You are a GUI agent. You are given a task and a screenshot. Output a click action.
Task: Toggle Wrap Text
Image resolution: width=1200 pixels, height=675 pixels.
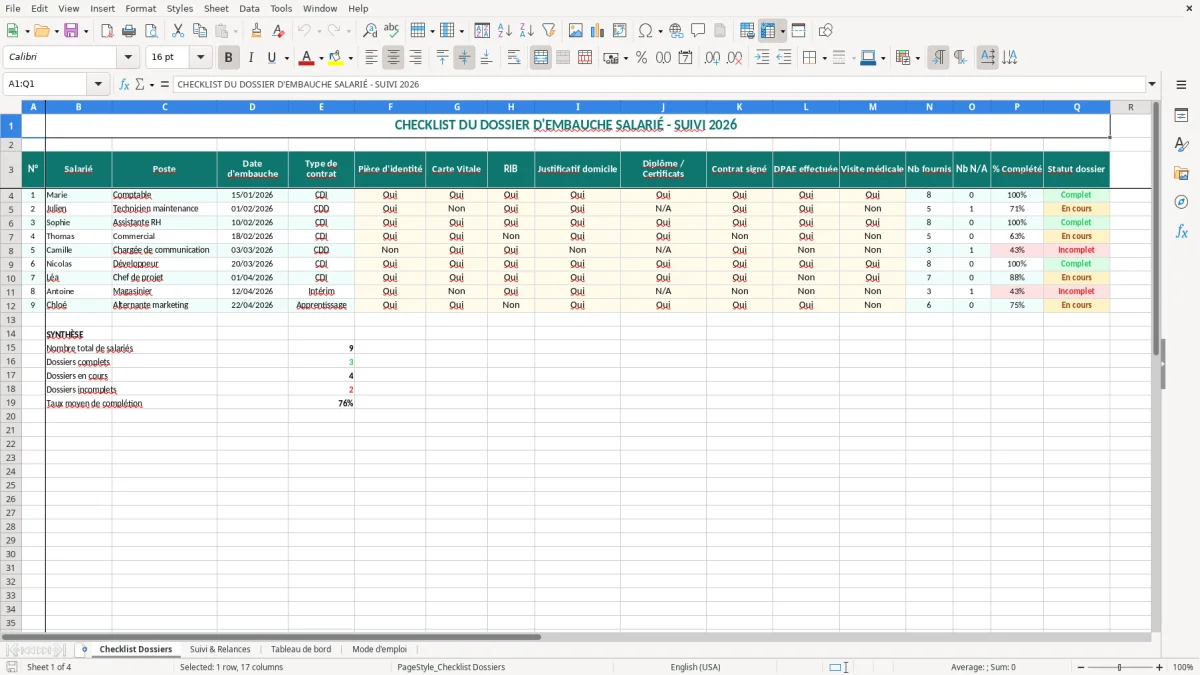514,58
